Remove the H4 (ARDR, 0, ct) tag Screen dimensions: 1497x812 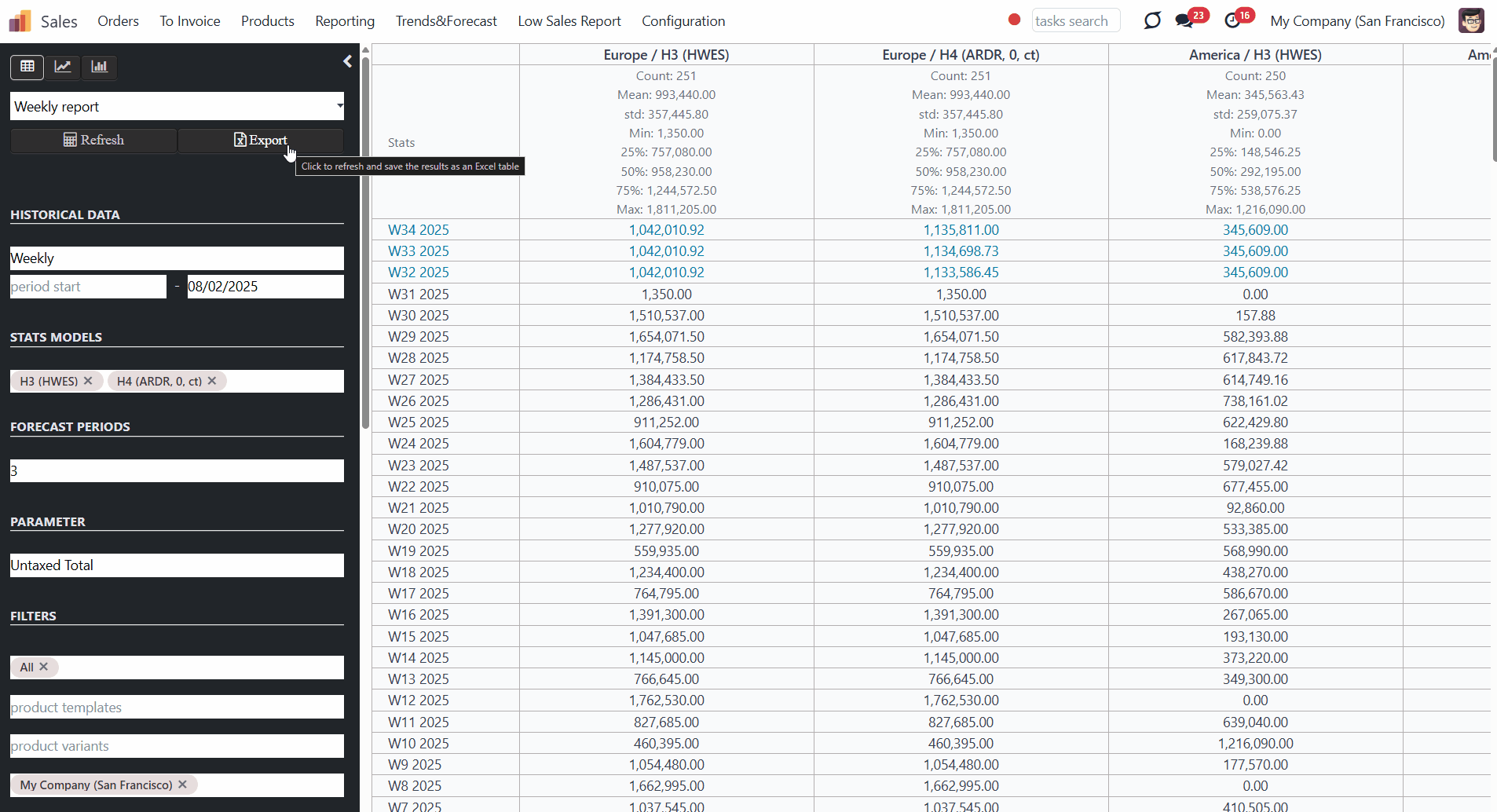click(x=212, y=381)
